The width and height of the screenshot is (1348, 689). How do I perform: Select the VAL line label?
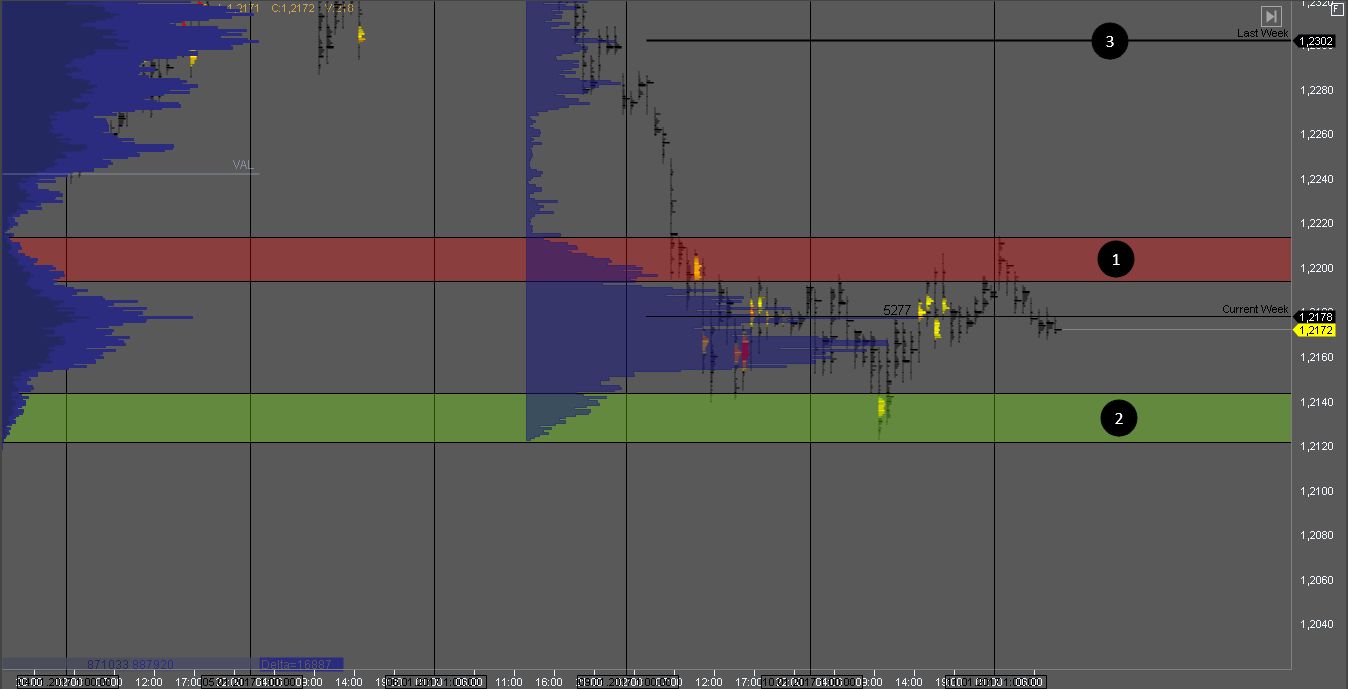(242, 165)
